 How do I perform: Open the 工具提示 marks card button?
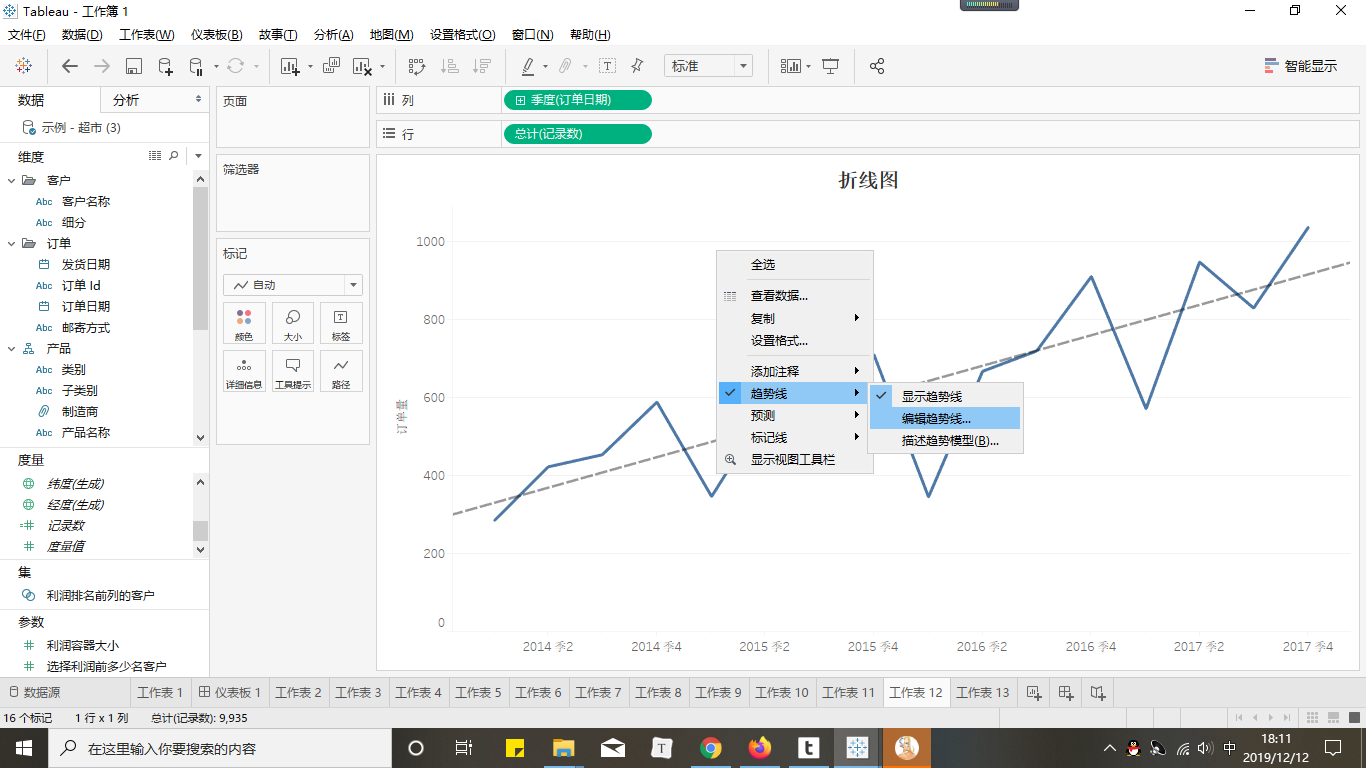point(293,371)
